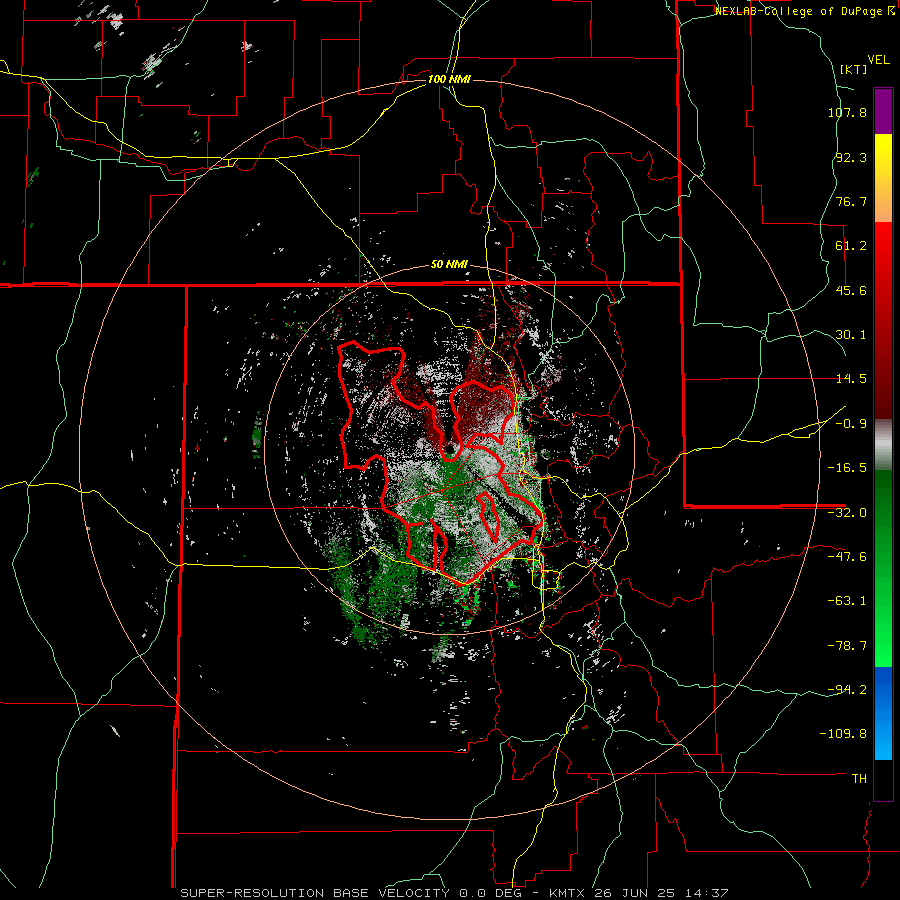Click the -94.2 velocity scale value
Image resolution: width=900 pixels, height=900 pixels.
tap(847, 689)
